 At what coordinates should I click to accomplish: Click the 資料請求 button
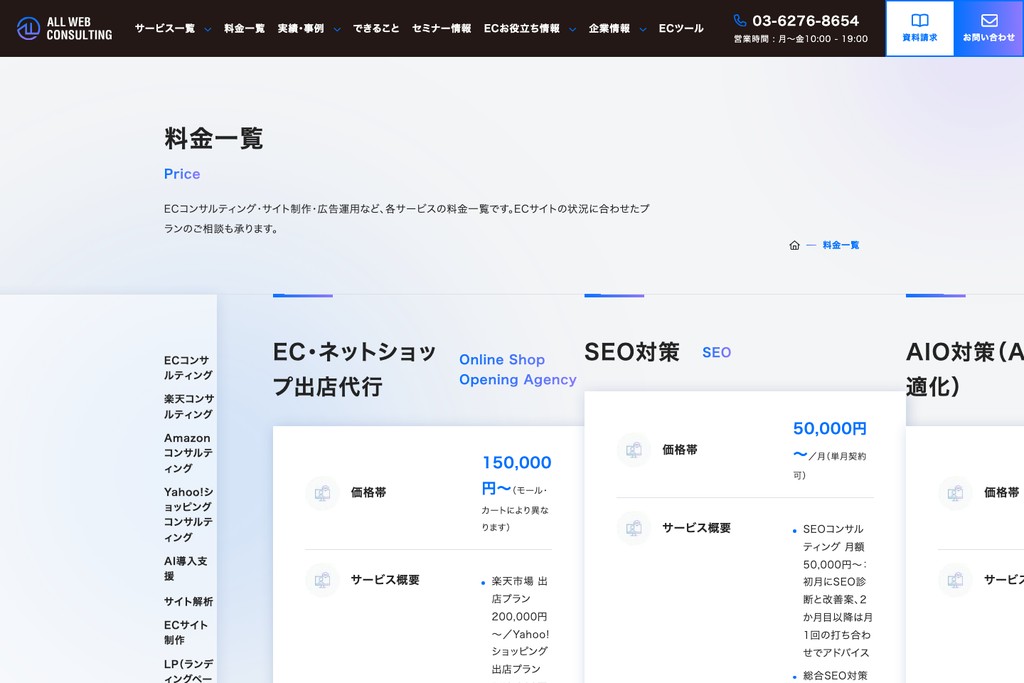pyautogui.click(x=920, y=28)
